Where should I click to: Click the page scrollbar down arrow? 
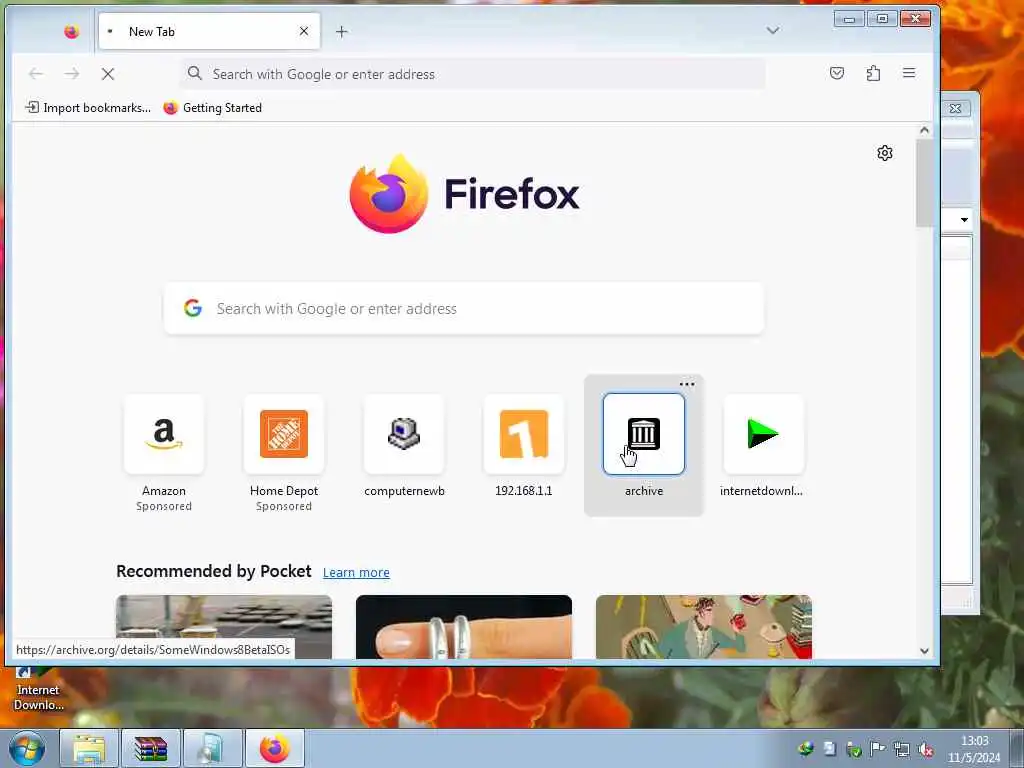pyautogui.click(x=924, y=650)
